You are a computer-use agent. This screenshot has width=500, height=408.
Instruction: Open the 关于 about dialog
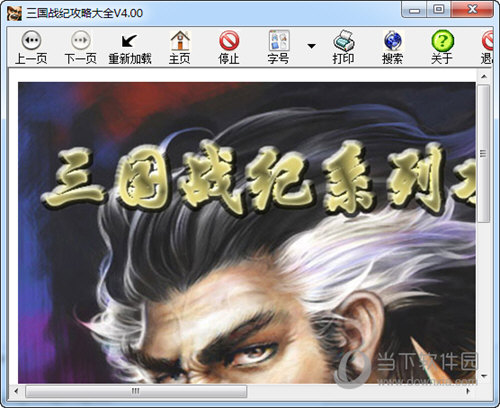click(442, 47)
